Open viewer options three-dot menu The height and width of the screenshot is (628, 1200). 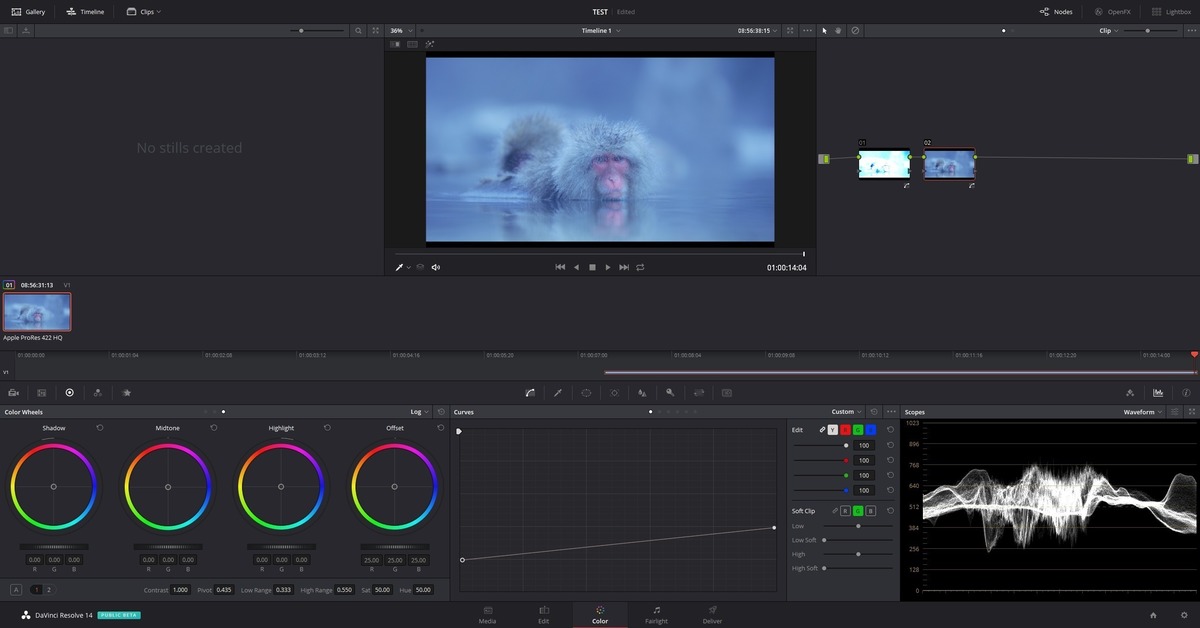tap(808, 31)
